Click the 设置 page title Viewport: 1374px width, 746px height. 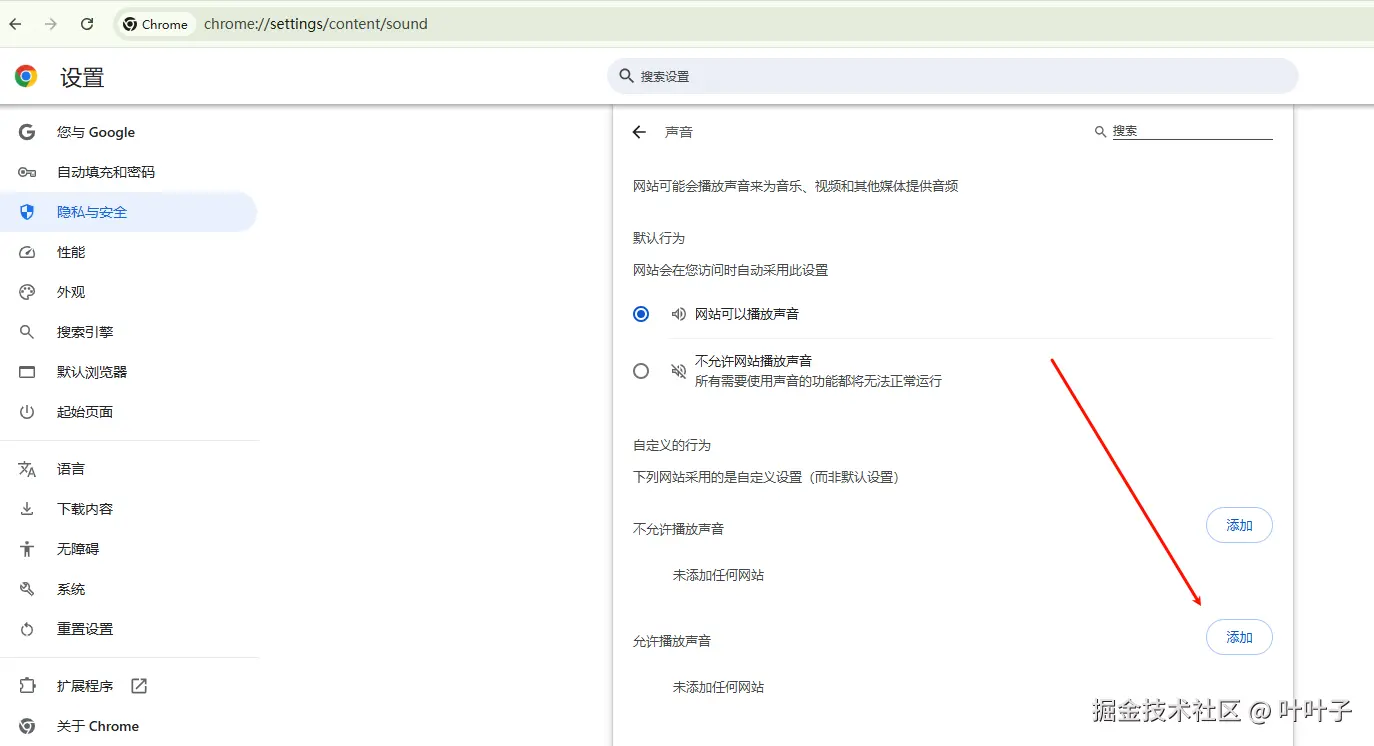[x=82, y=77]
